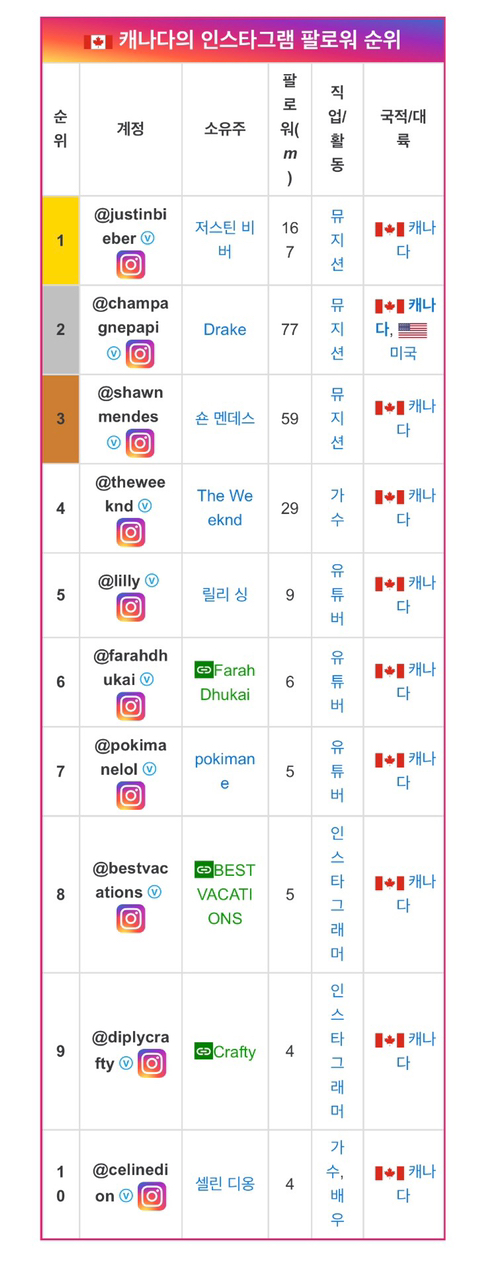Click the Instagram icon under @lilly

pyautogui.click(x=131, y=607)
